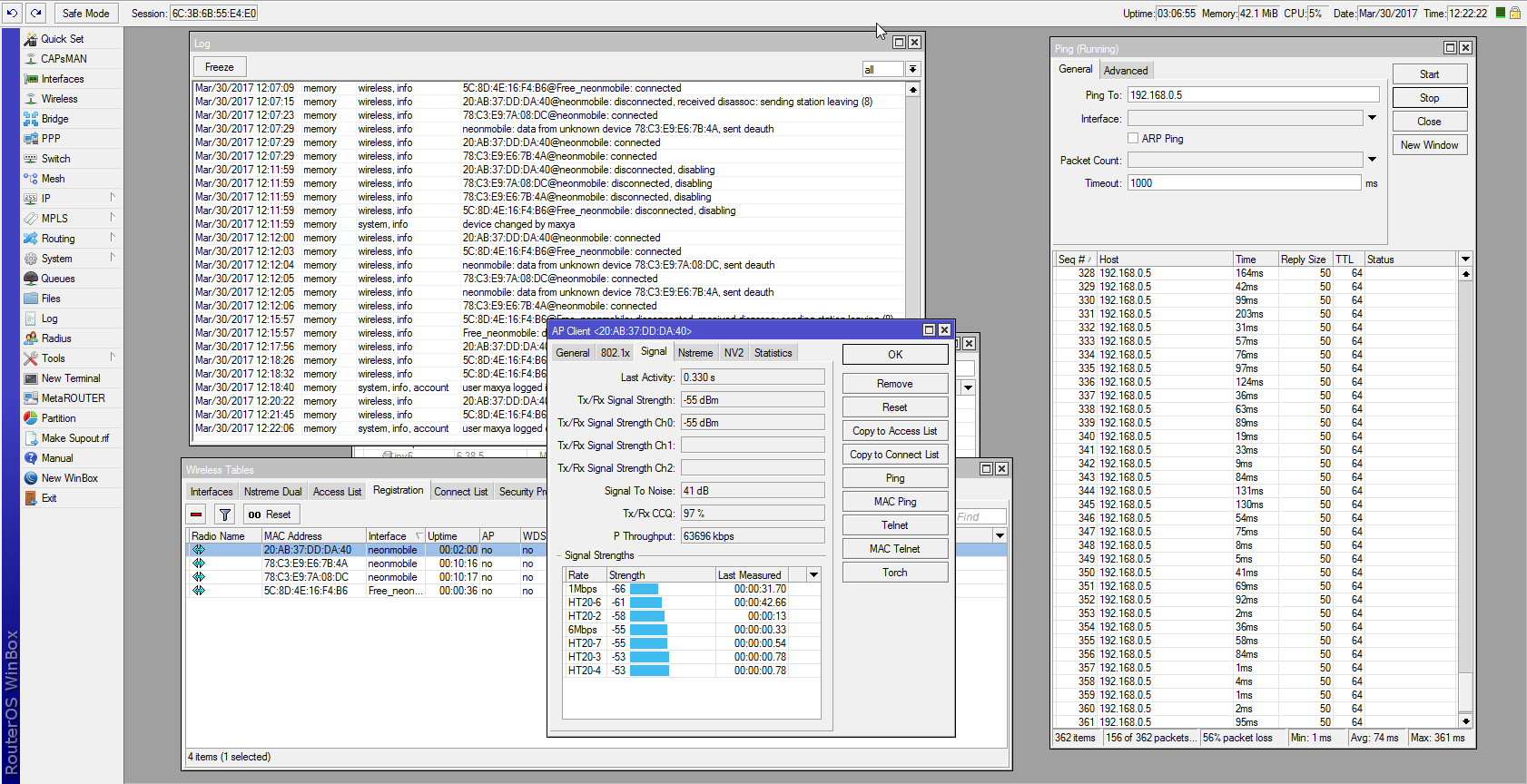
Task: Click Copy to Access List button
Action: click(894, 431)
